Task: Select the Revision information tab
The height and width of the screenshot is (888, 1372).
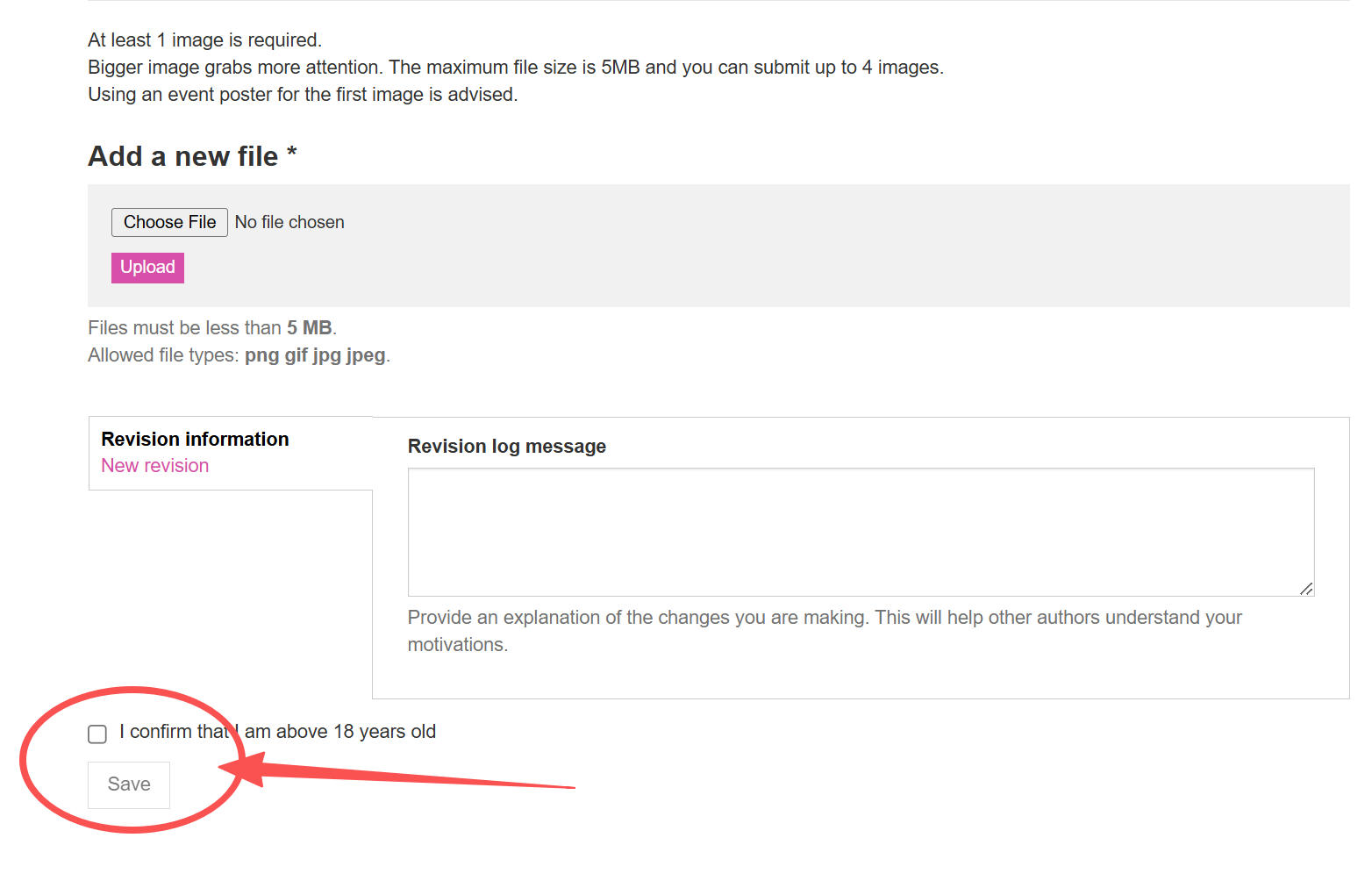Action: click(195, 439)
